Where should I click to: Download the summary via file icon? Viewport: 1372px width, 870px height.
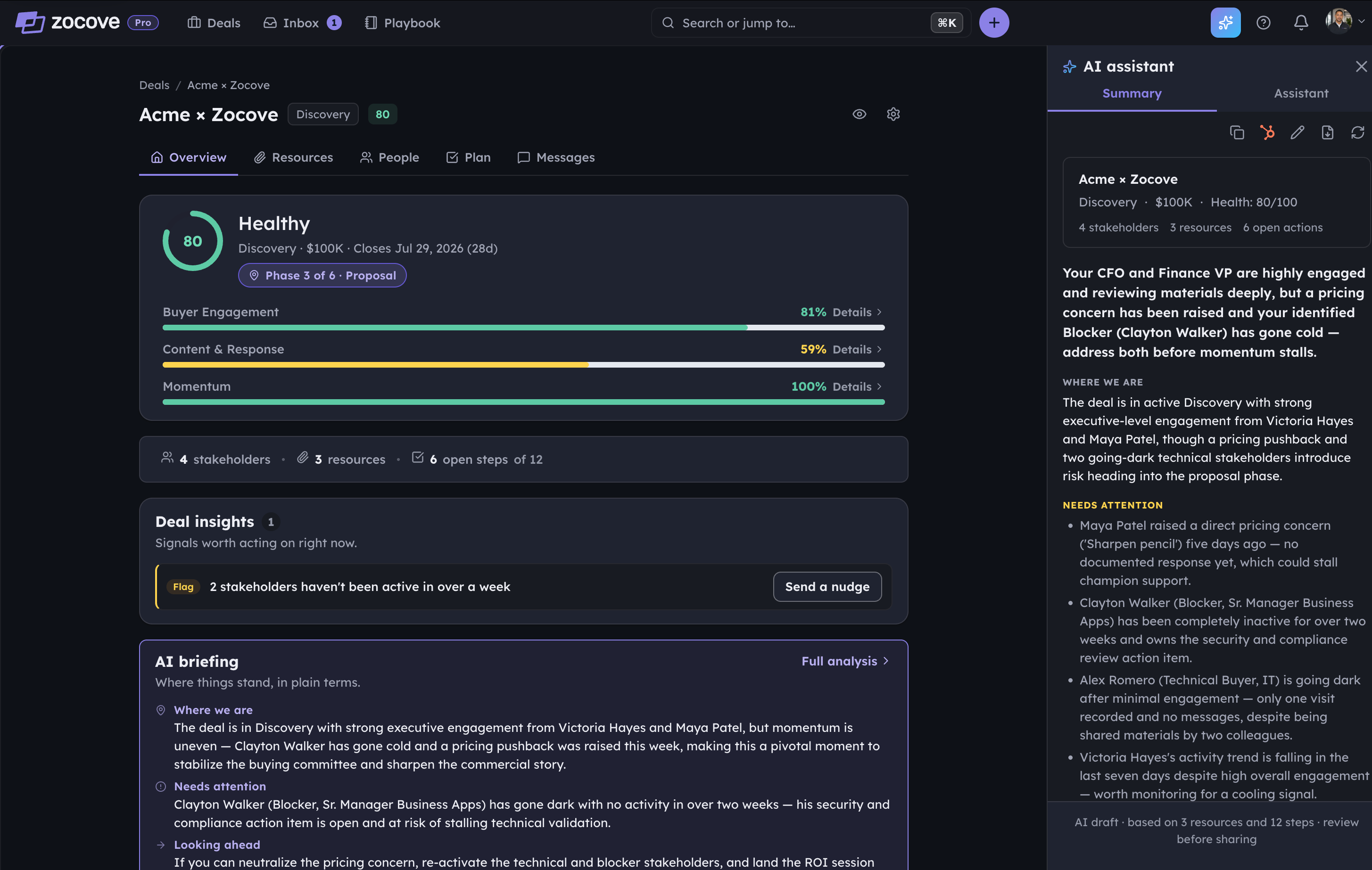[1328, 132]
